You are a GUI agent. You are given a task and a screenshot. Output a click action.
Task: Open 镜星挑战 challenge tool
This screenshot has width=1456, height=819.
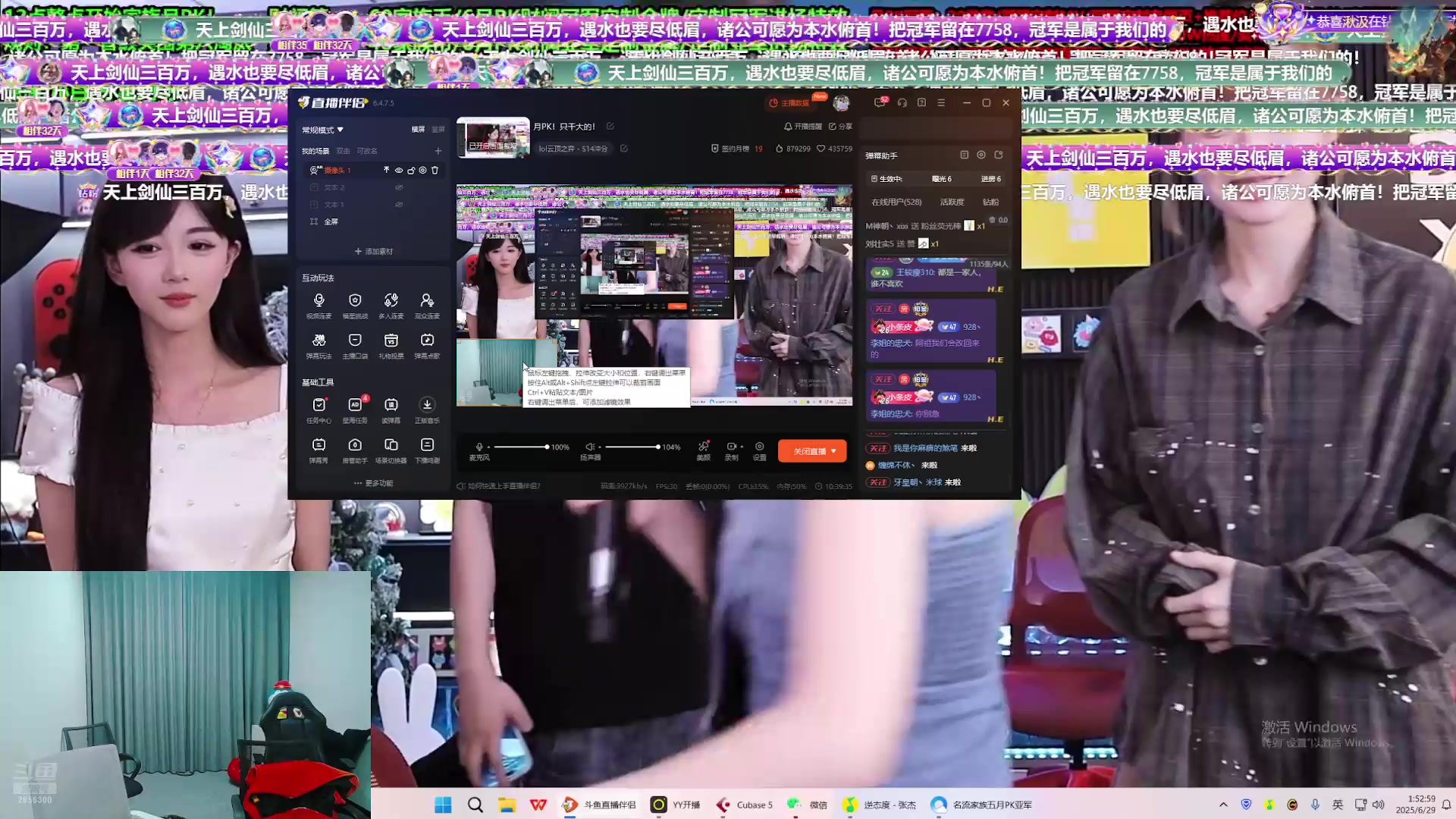coord(355,306)
